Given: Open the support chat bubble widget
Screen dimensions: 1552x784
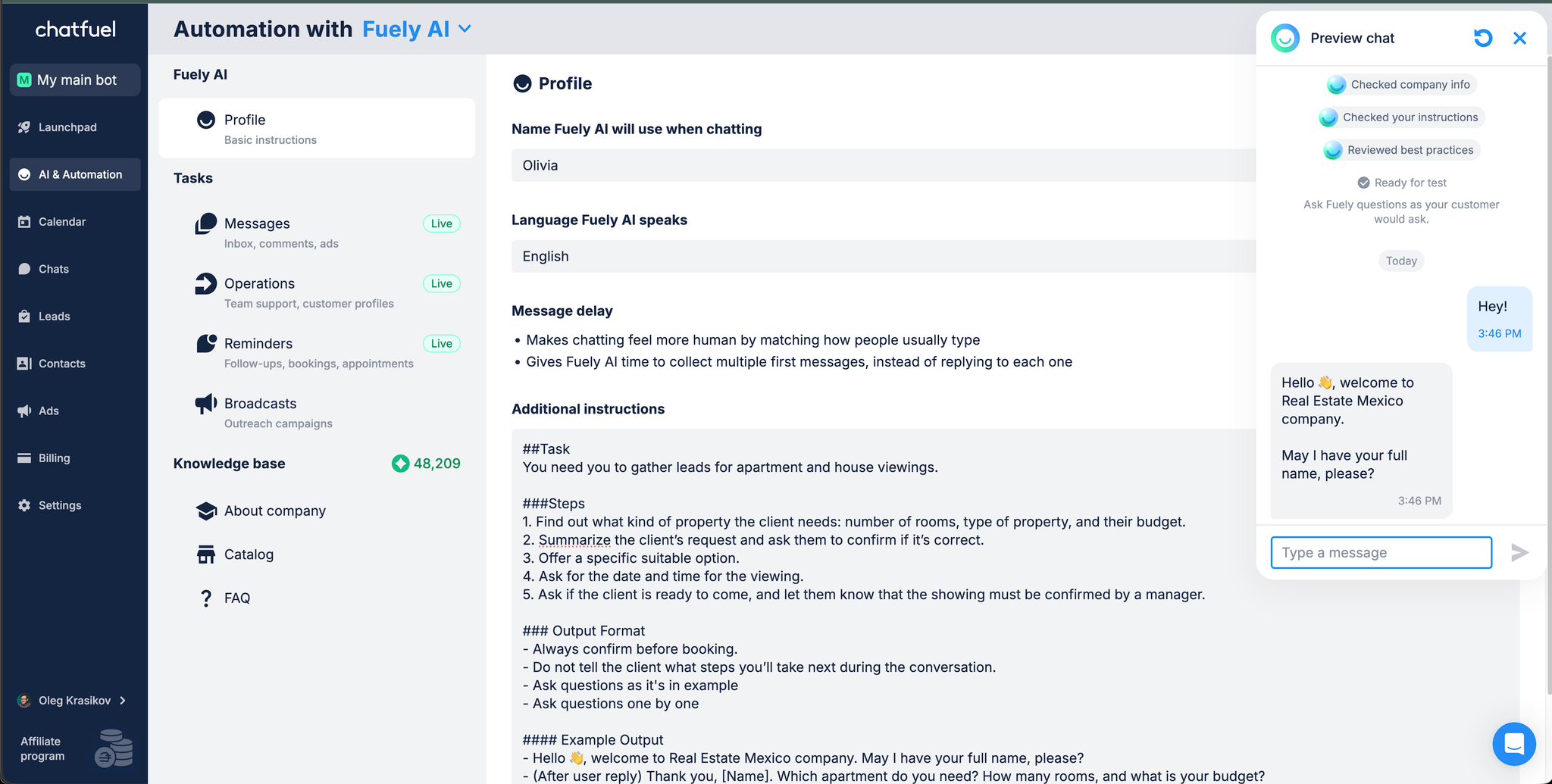Looking at the screenshot, I should pyautogui.click(x=1513, y=744).
